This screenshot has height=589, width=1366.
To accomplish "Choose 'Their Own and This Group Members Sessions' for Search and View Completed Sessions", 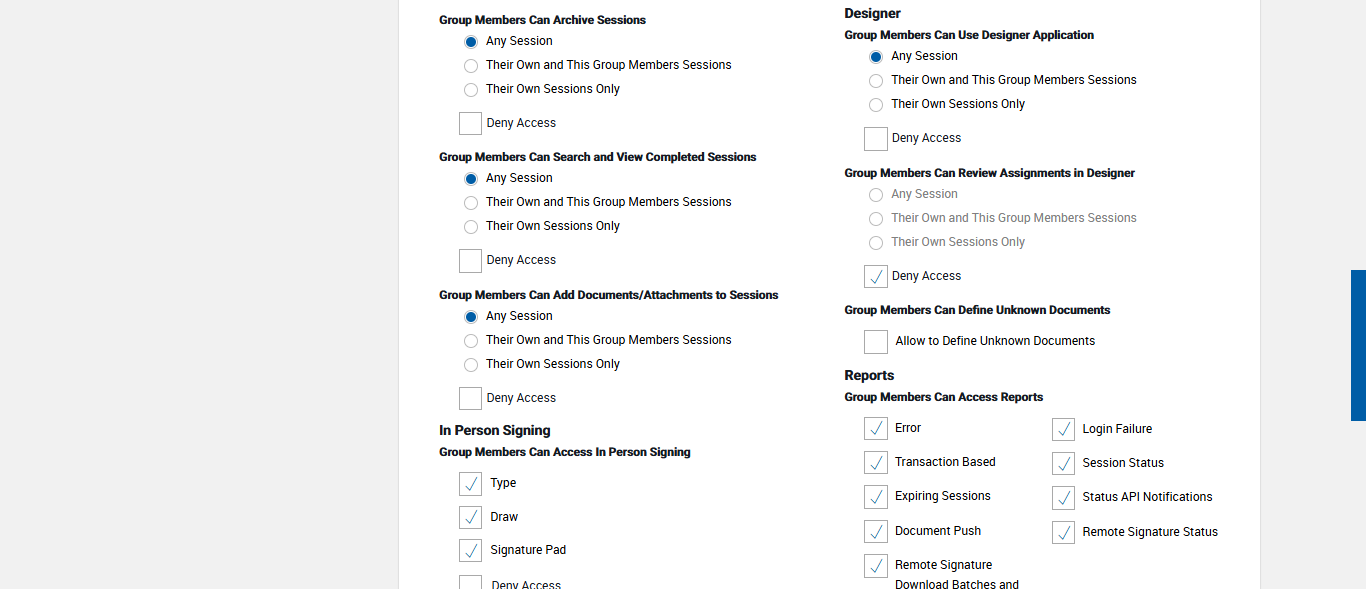I will [x=471, y=203].
